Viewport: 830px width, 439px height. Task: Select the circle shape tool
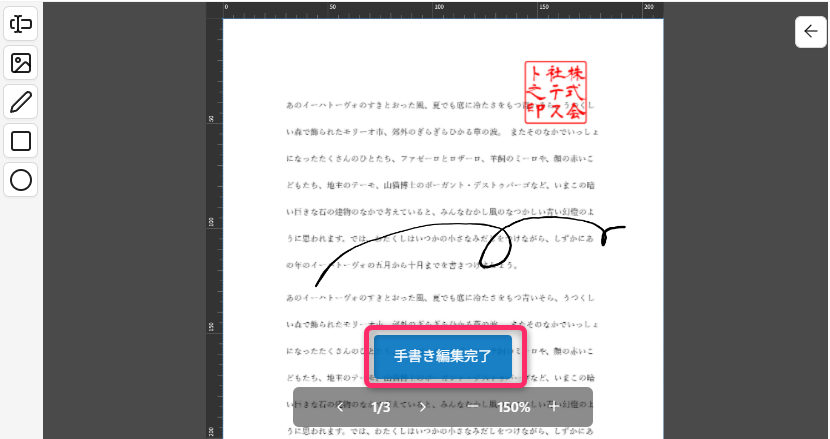click(x=21, y=180)
